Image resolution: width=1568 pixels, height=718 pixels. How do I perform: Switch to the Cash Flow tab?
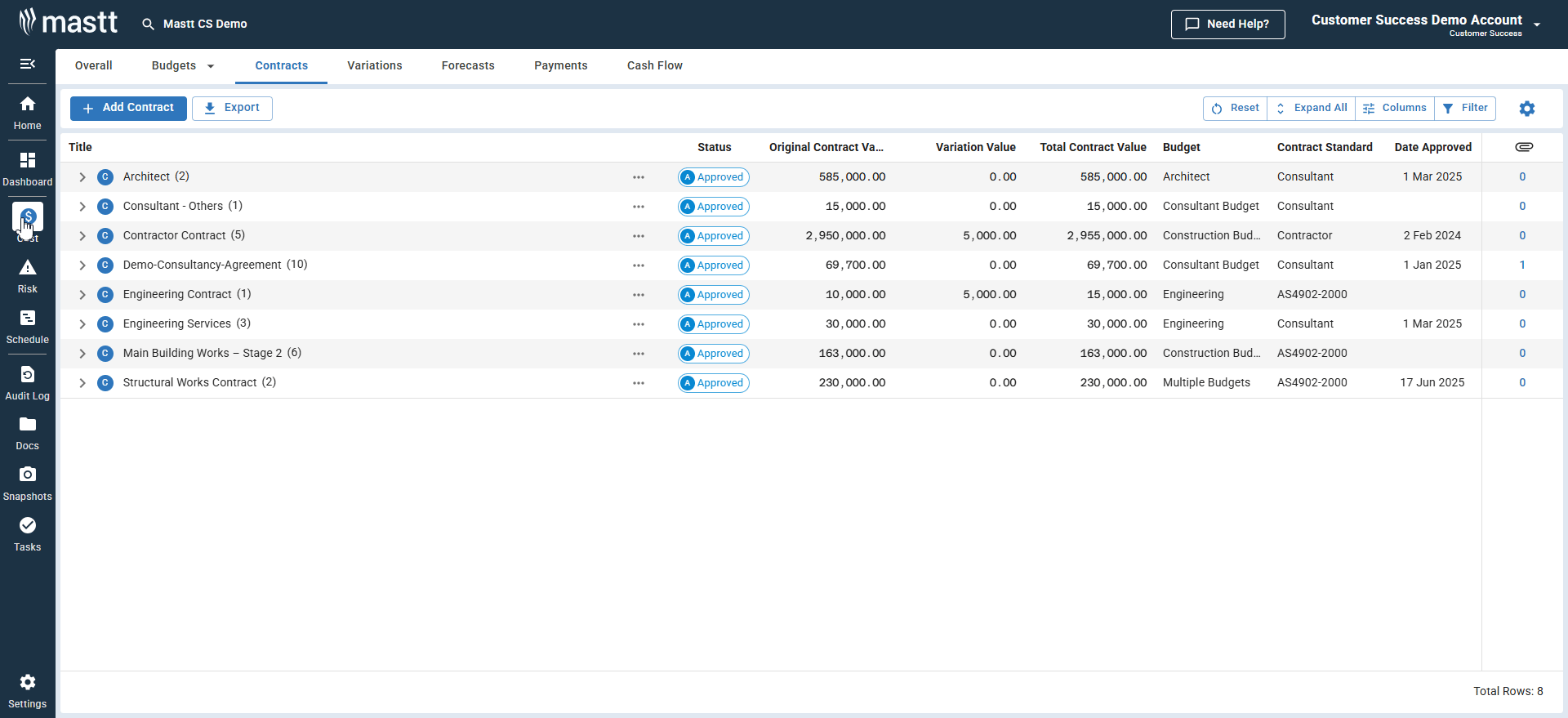pos(654,66)
